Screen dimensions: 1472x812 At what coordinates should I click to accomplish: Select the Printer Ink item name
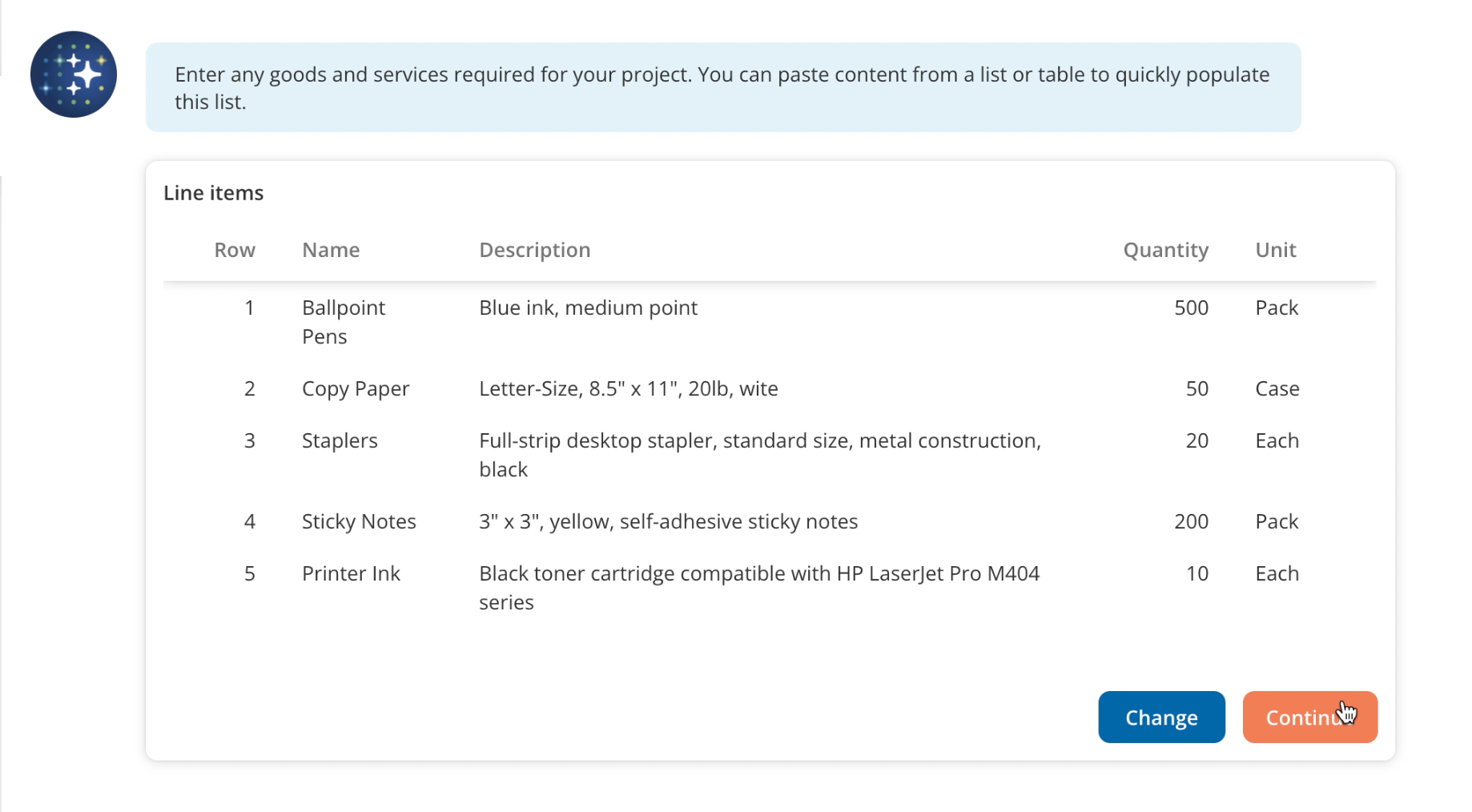click(x=351, y=573)
